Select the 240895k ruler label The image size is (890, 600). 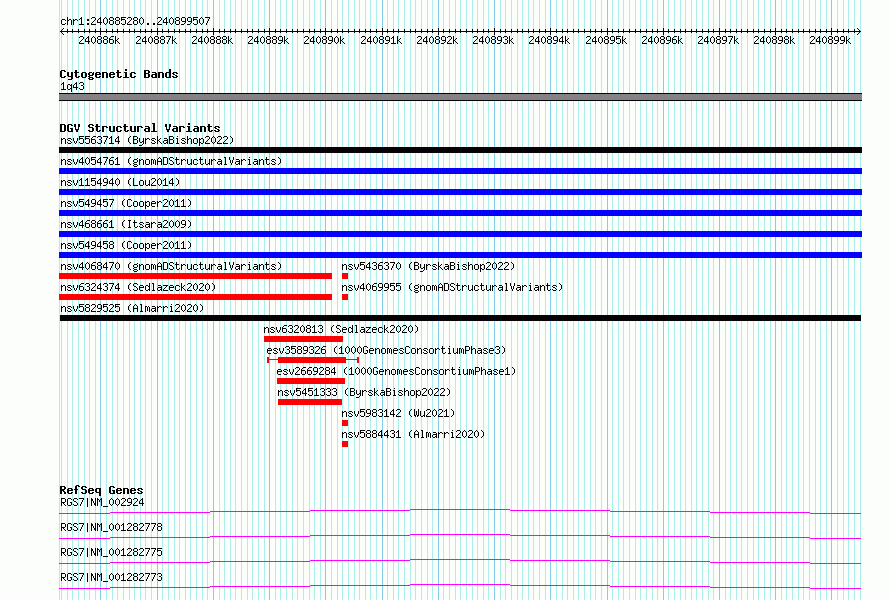coord(606,40)
